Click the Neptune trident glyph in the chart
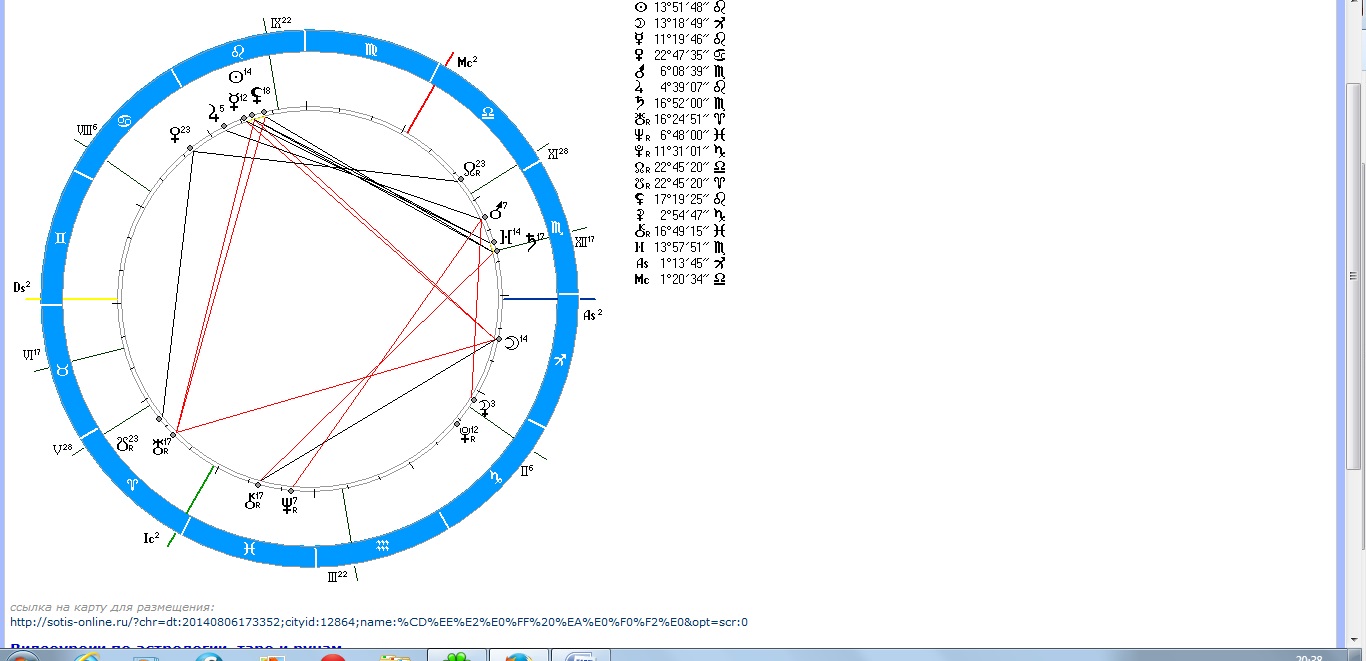1366x661 pixels. tap(288, 505)
